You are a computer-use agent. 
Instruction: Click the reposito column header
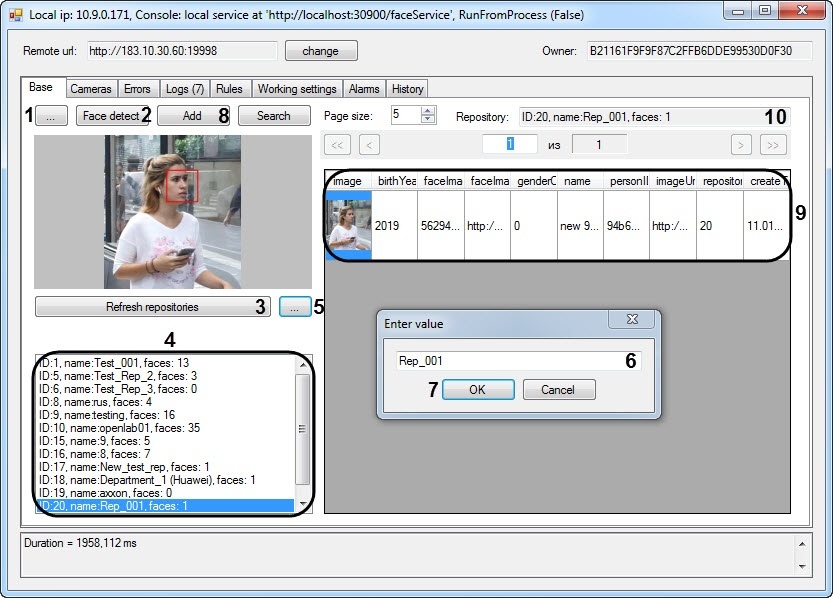(720, 181)
